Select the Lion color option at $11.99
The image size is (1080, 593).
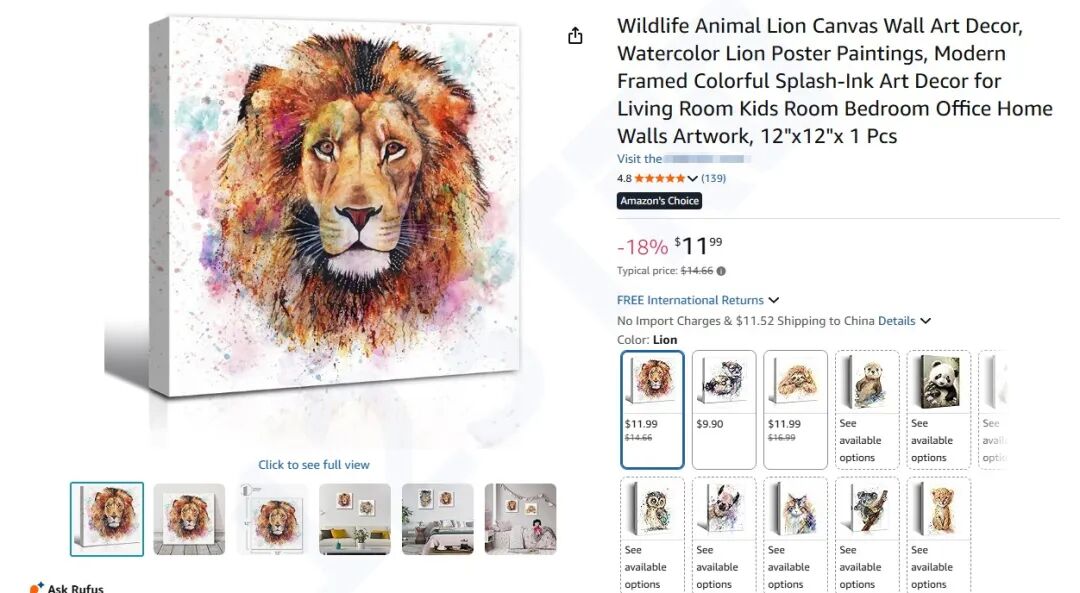point(652,409)
